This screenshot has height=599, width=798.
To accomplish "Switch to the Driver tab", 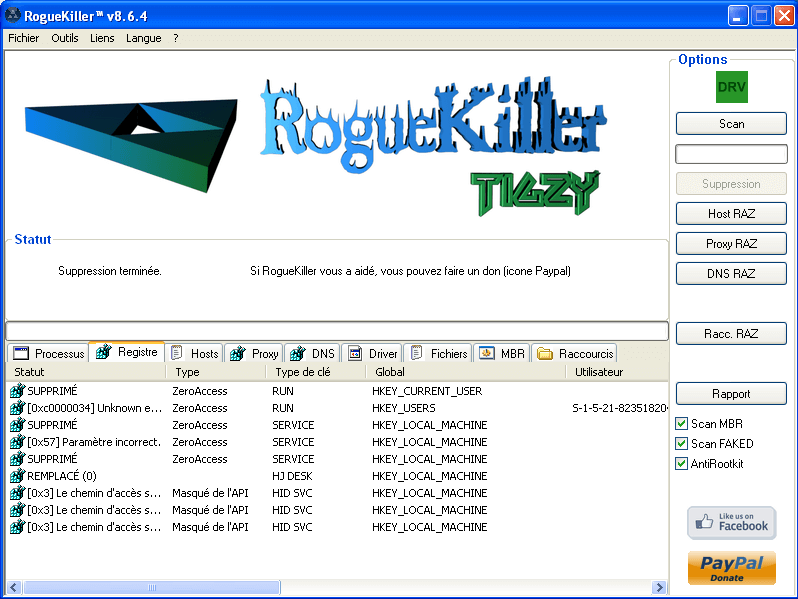I will point(373,353).
